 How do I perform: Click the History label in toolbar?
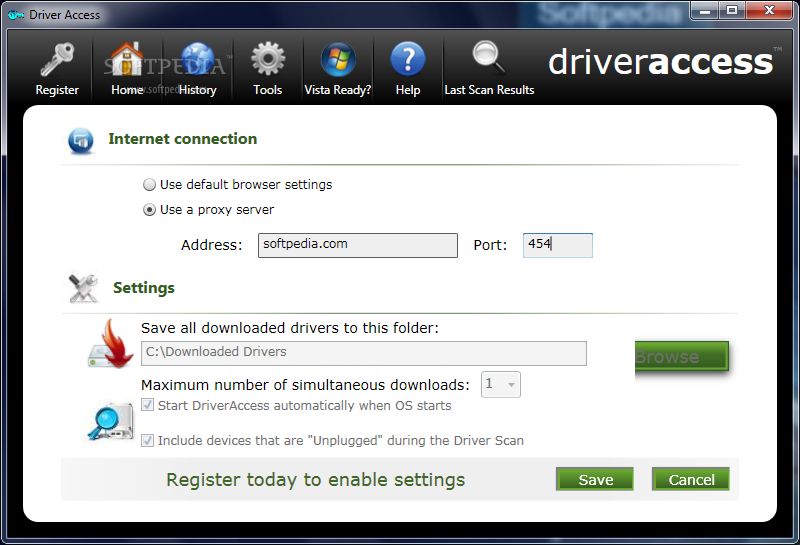(197, 90)
